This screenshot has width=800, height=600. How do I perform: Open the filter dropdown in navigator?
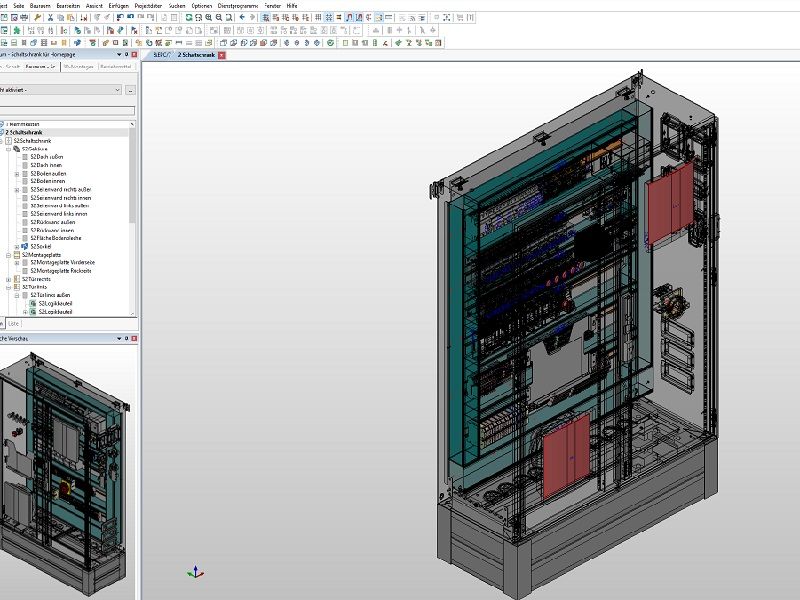117,90
